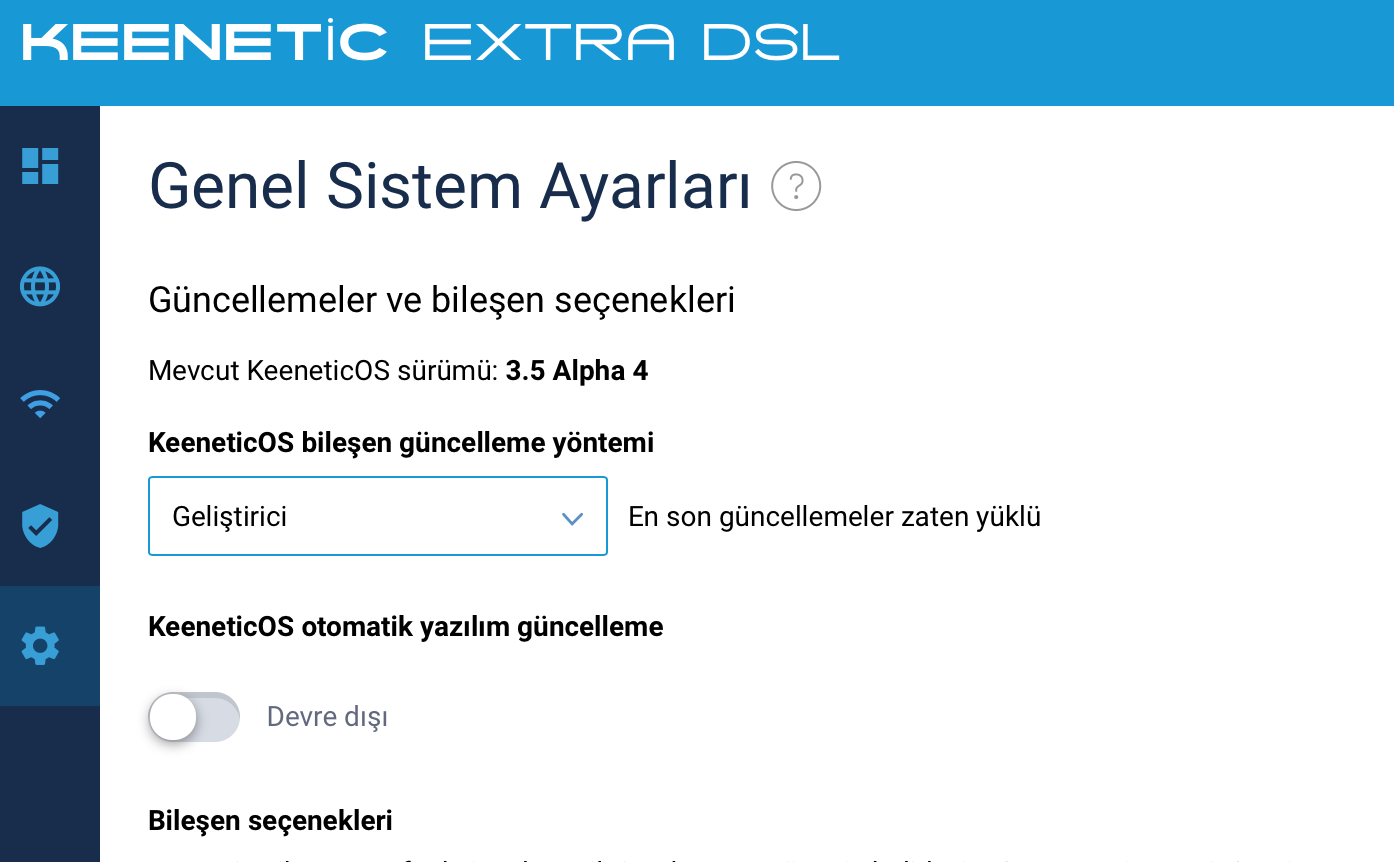The image size is (1394, 862).
Task: Click the "Devre dışı" toggle label
Action: click(327, 717)
